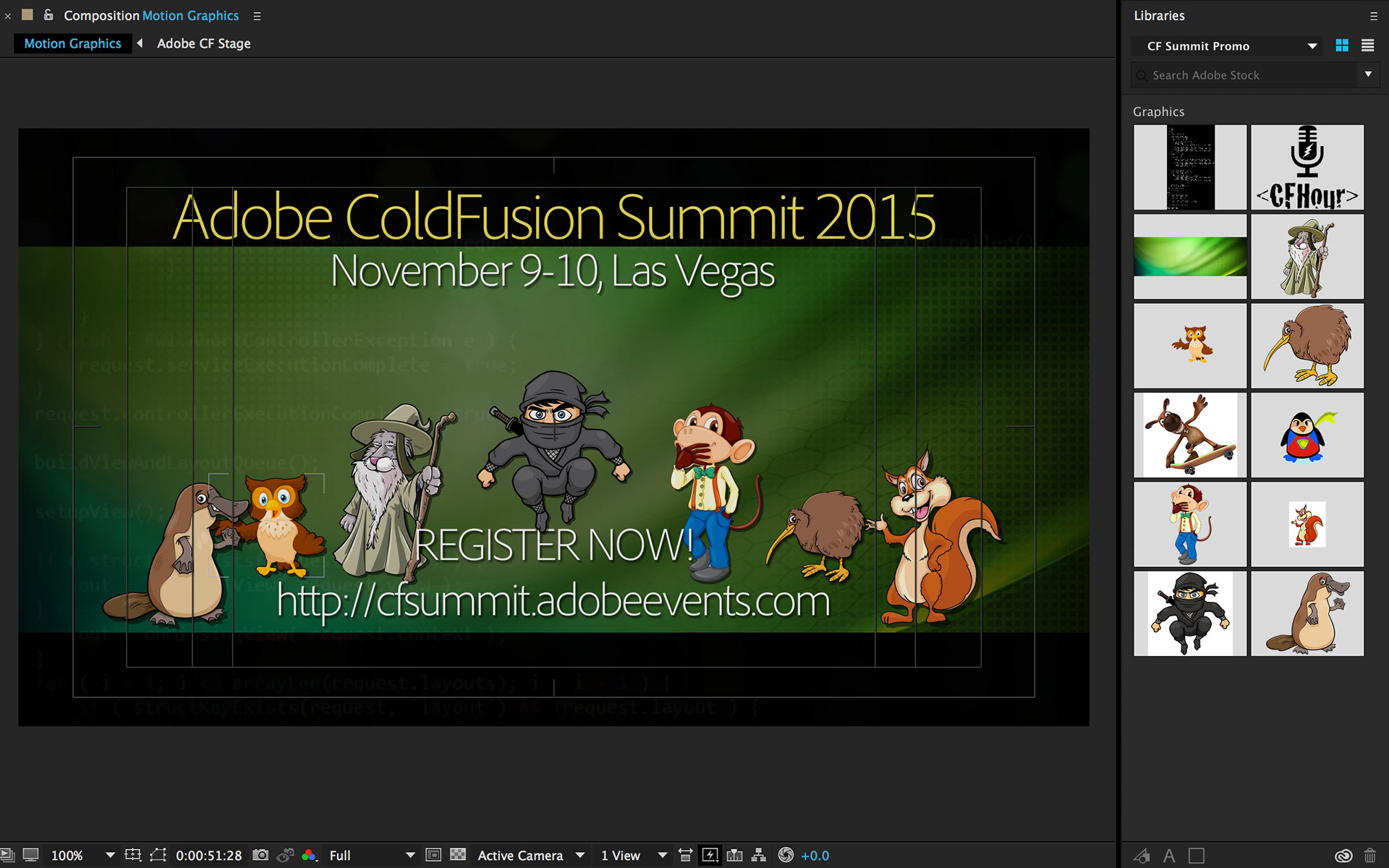
Task: Toggle the Composition viewer lock icon
Action: (x=48, y=14)
